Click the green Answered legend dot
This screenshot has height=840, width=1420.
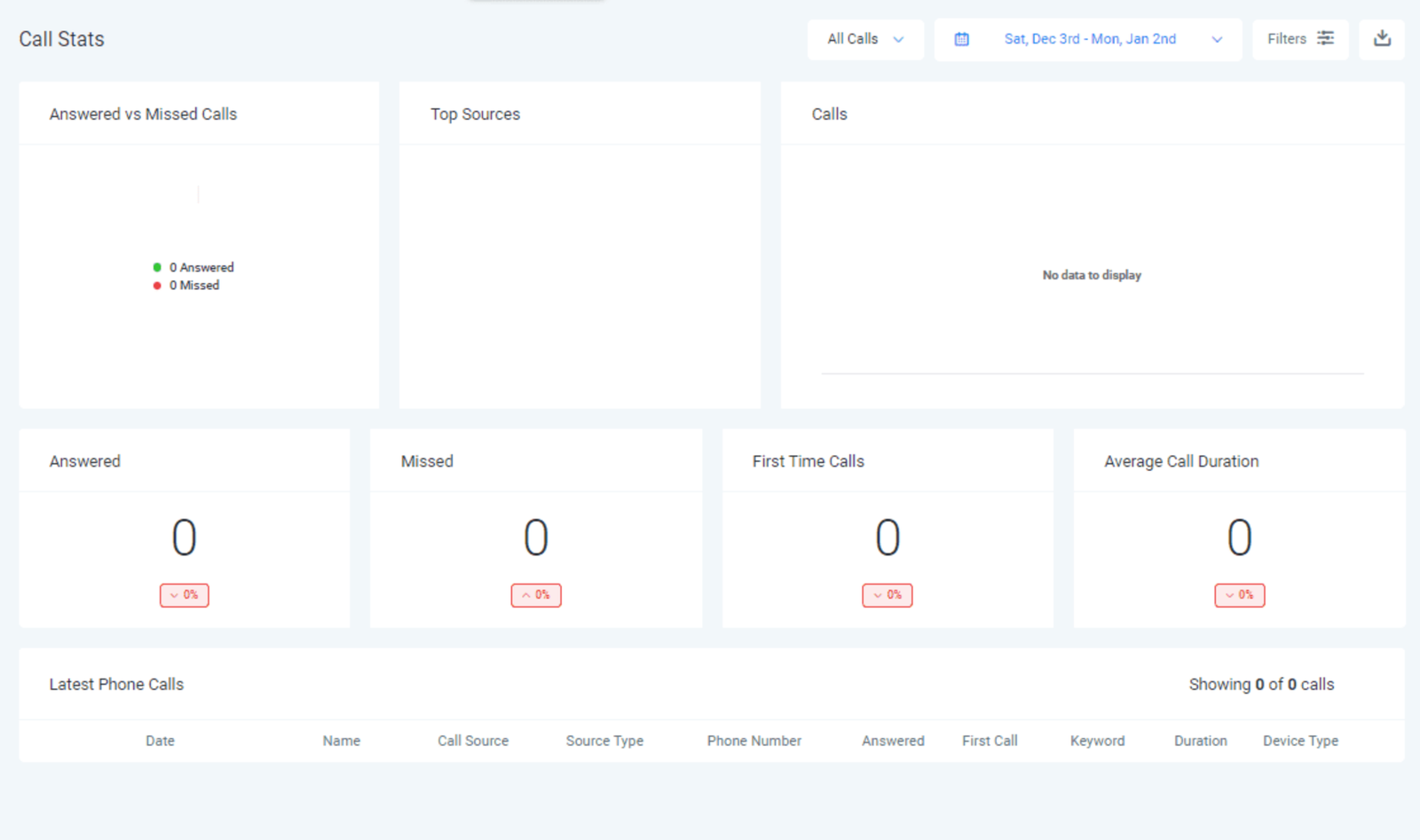tap(157, 267)
